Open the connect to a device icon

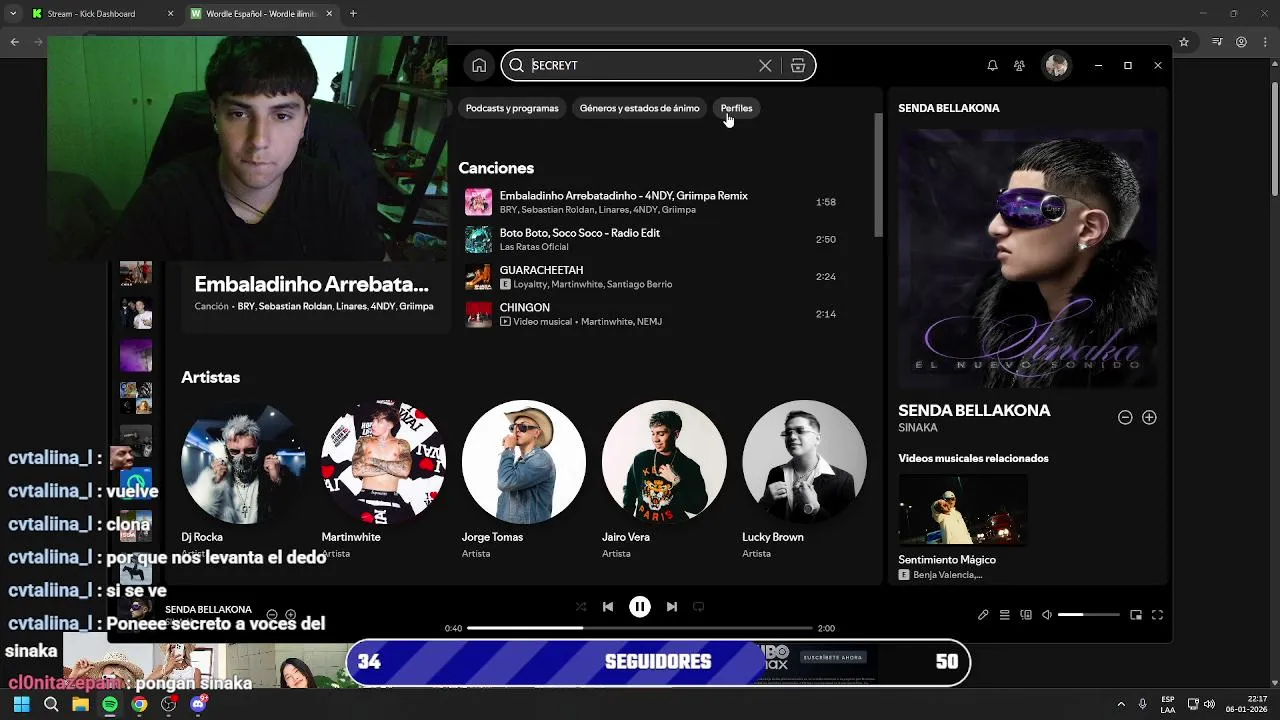(x=1026, y=615)
